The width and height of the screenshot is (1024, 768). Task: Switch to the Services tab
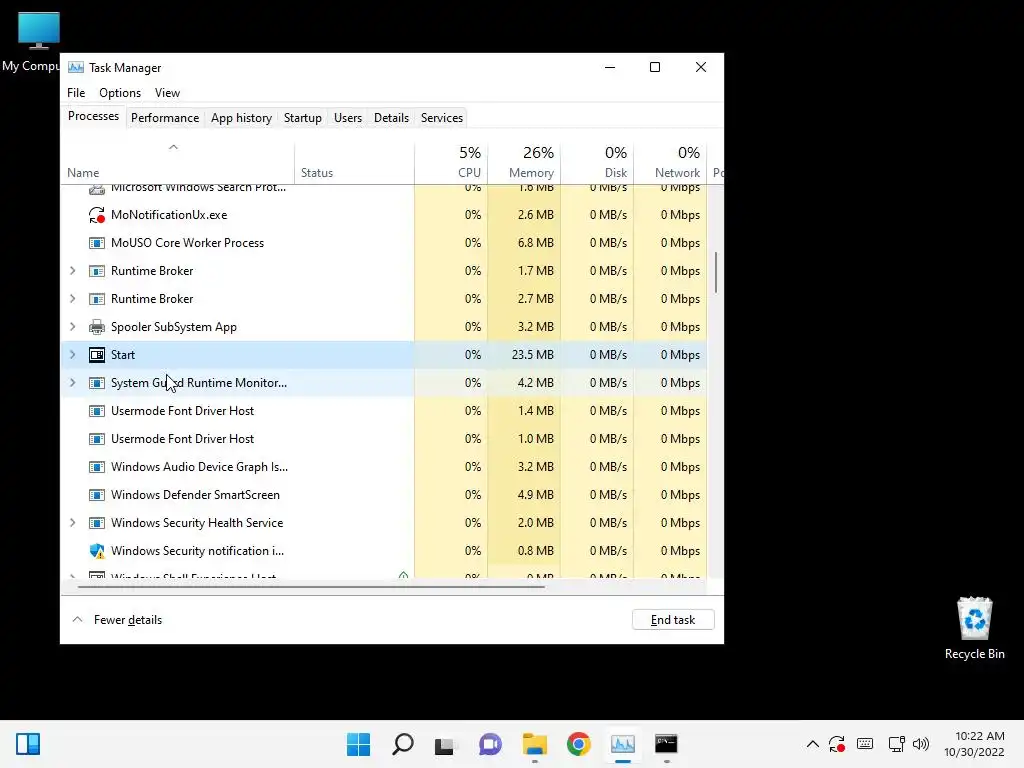coord(442,118)
